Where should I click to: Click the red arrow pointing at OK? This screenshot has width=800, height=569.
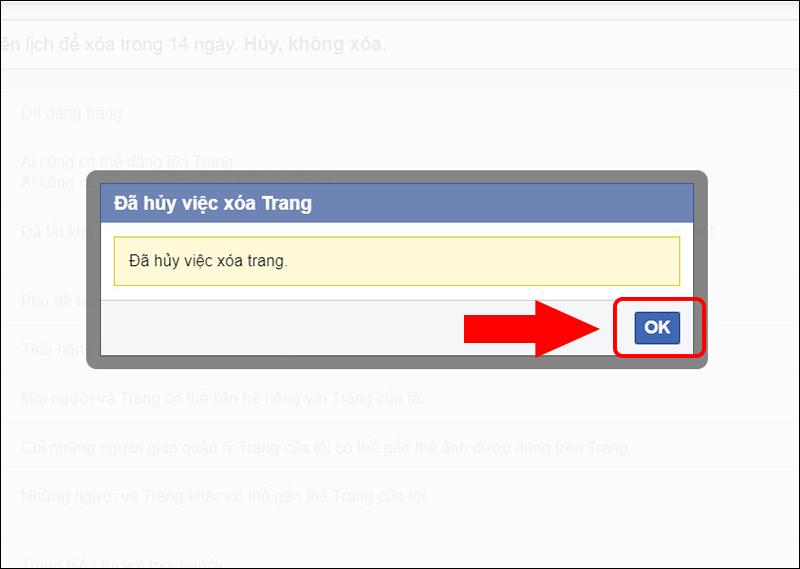click(531, 329)
